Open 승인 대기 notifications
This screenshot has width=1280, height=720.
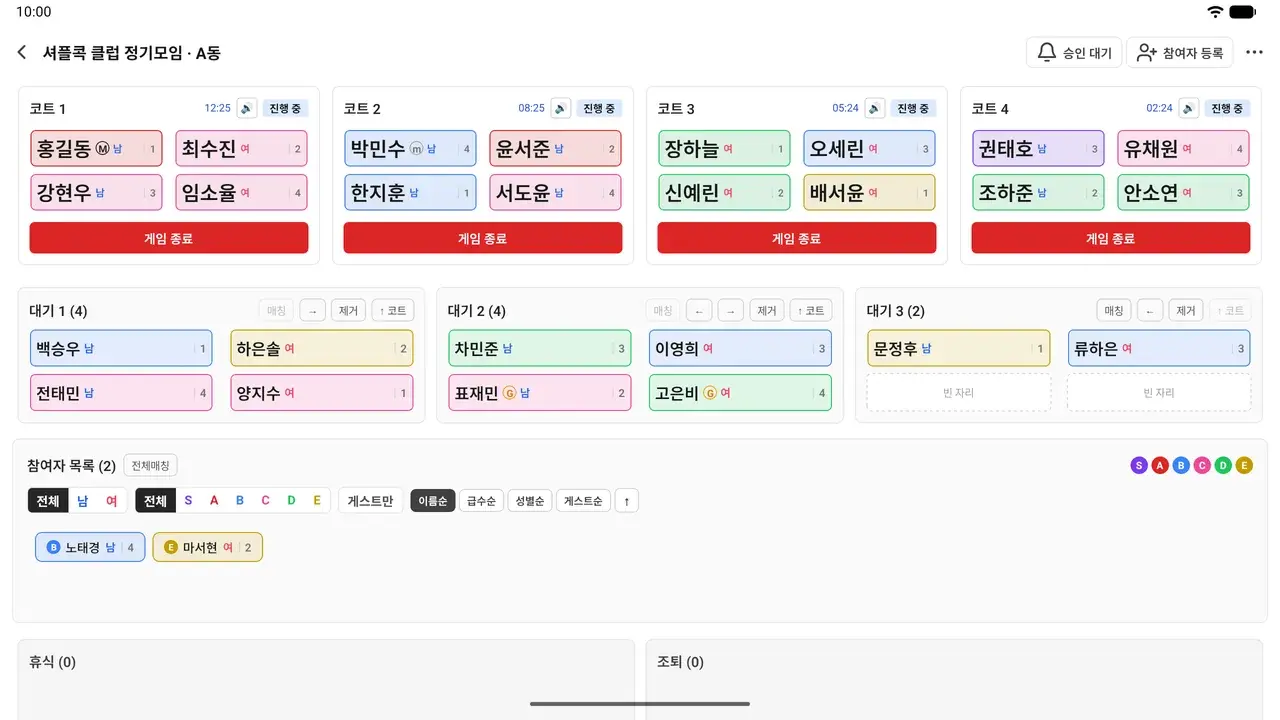pyautogui.click(x=1074, y=52)
